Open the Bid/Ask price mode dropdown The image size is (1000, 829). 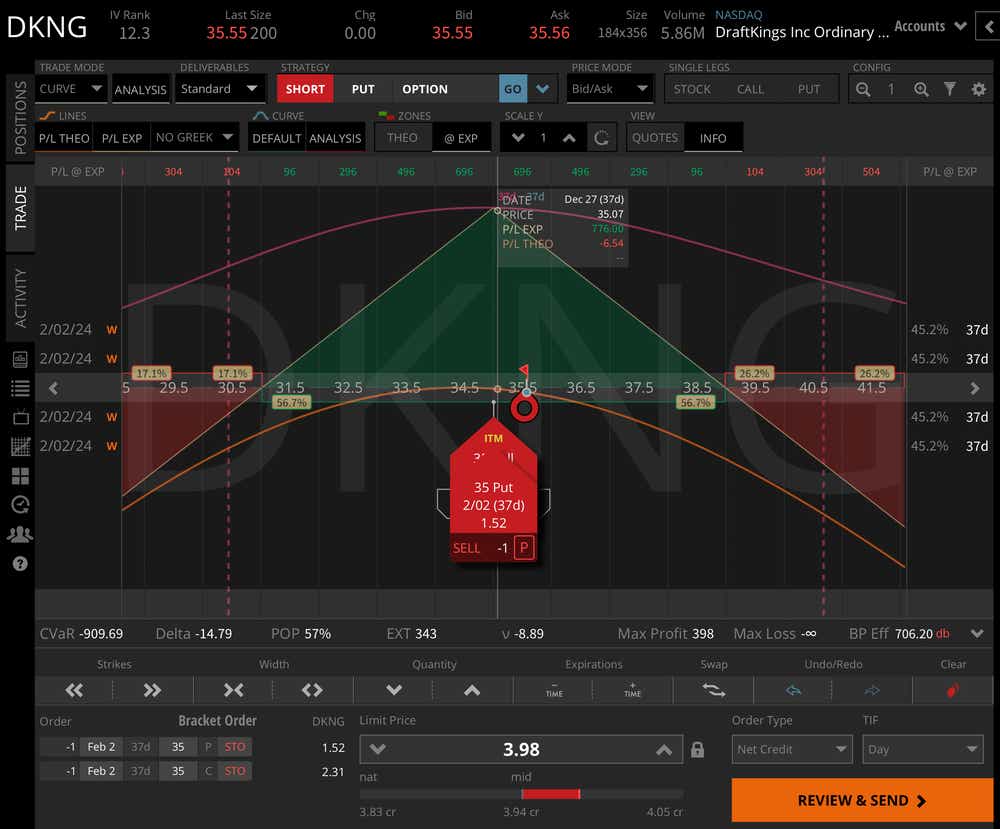tap(610, 89)
